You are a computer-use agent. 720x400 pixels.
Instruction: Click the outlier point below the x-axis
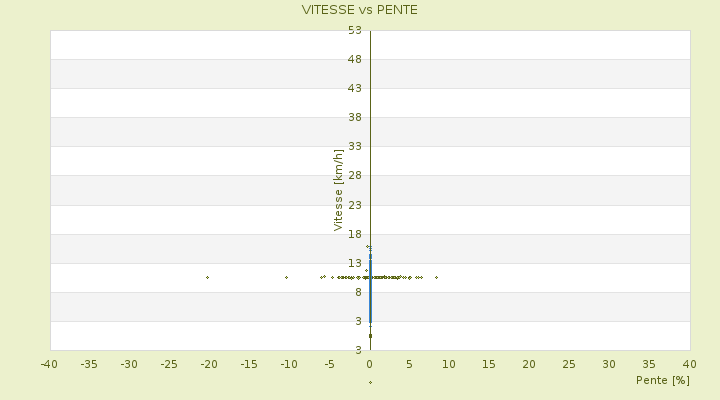click(370, 382)
